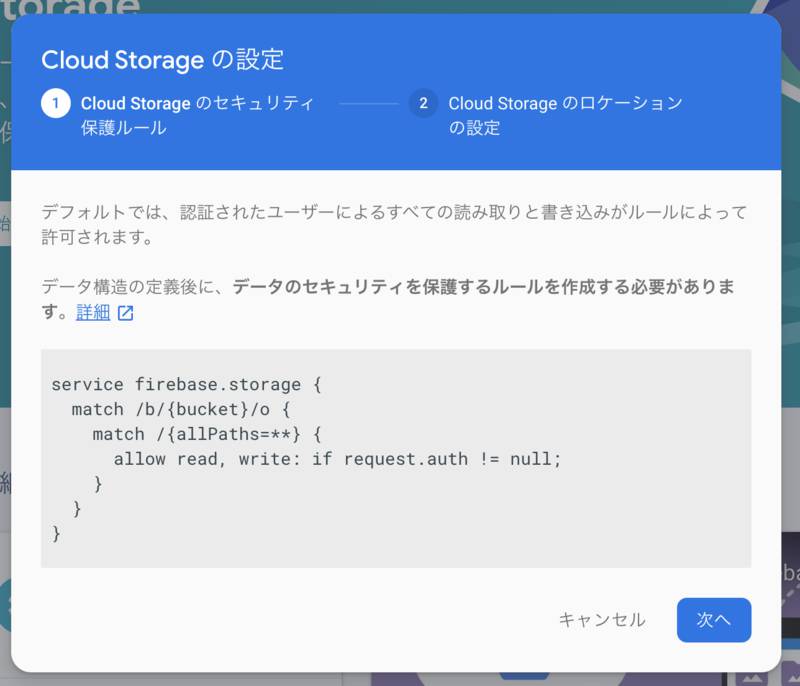The image size is (800, 686).
Task: Click the Cloud Storage の設定 dialog title
Action: point(162,60)
